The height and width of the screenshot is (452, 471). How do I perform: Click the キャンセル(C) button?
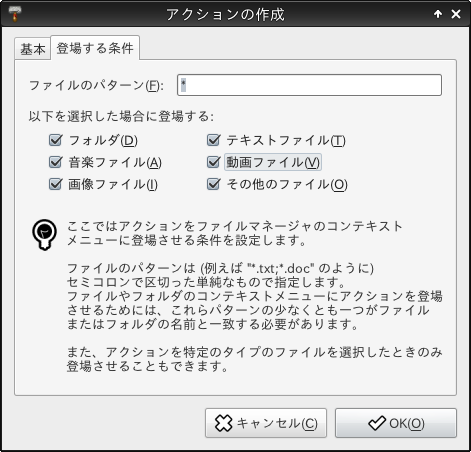tap(266, 423)
